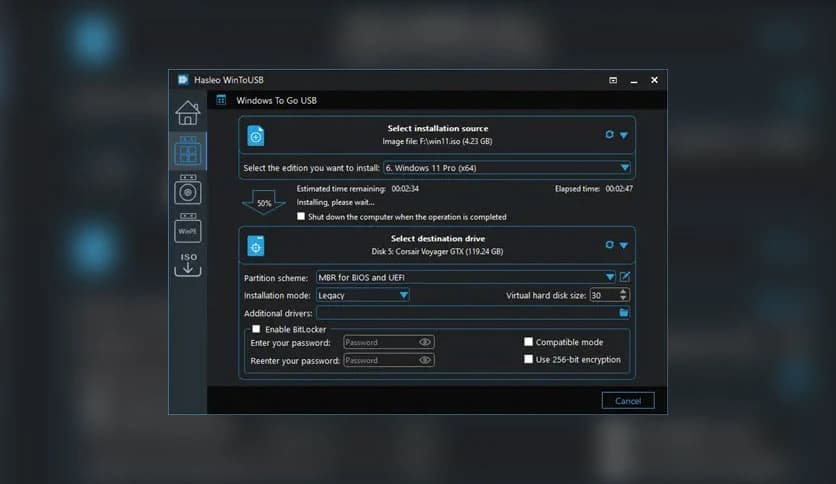Image resolution: width=836 pixels, height=484 pixels.
Task: Enable shut down computer when operation completes
Action: coord(301,216)
